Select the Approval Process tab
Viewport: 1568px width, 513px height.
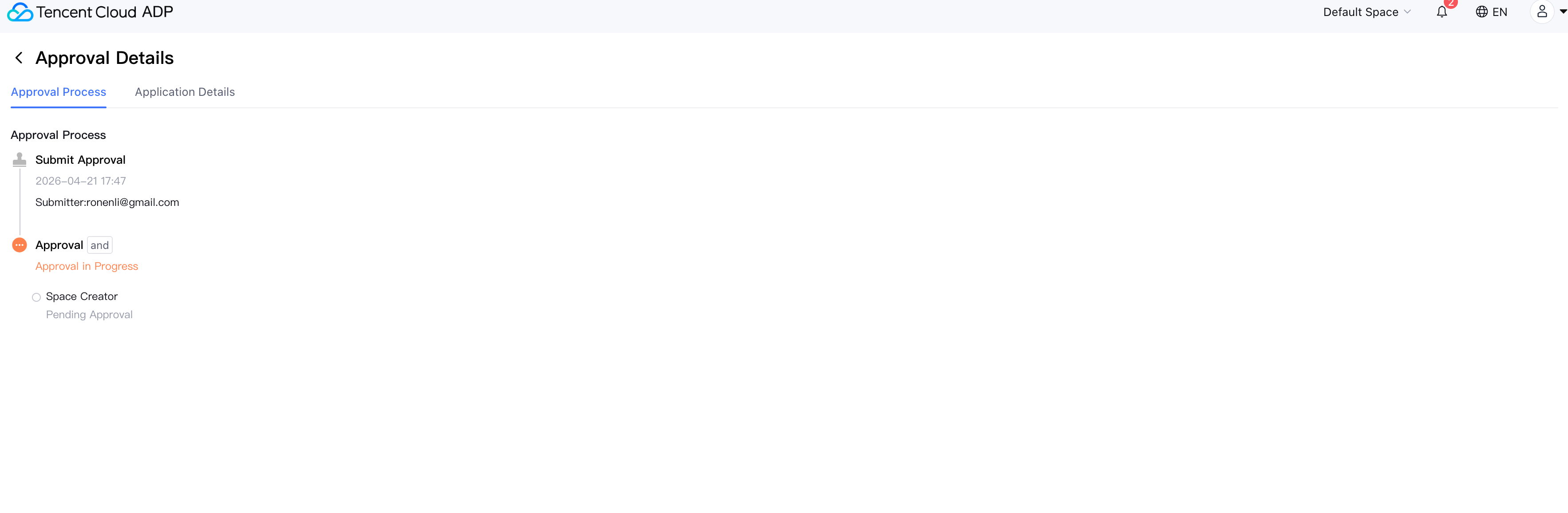tap(59, 92)
